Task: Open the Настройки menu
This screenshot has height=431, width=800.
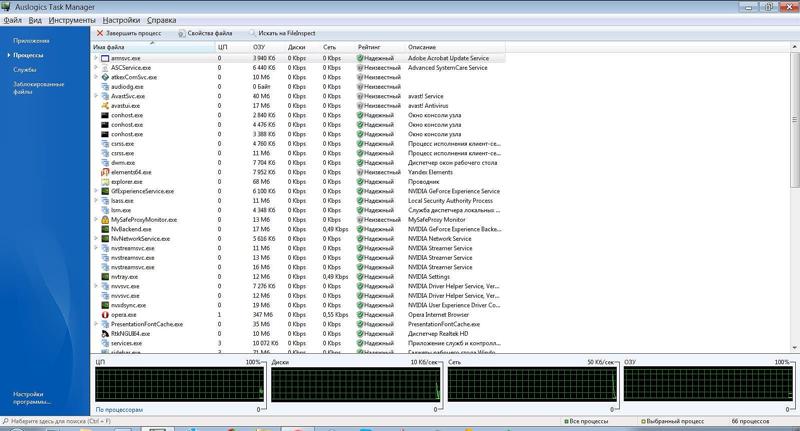Action: [x=121, y=20]
